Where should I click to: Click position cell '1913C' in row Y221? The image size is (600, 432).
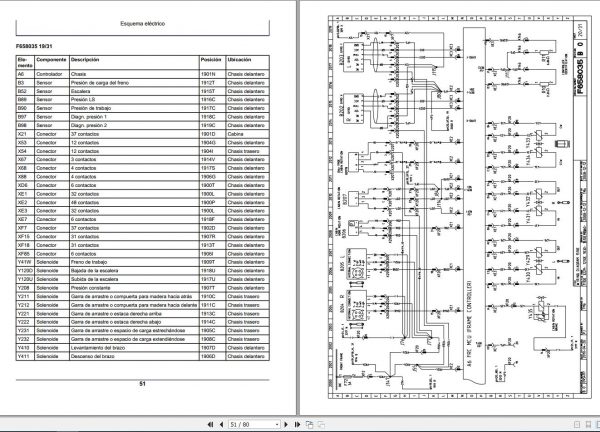click(212, 313)
